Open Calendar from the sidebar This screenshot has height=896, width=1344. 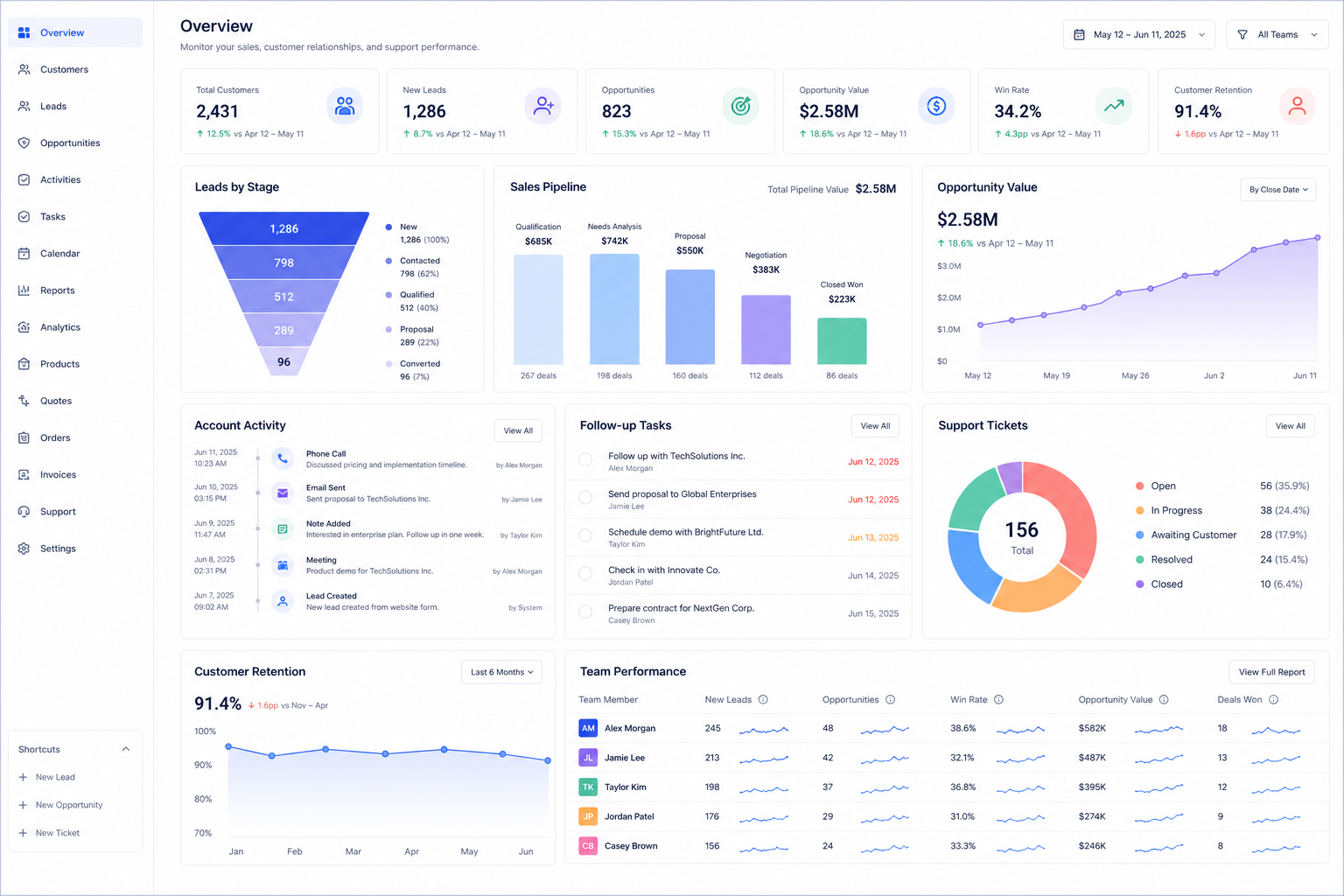point(75,254)
